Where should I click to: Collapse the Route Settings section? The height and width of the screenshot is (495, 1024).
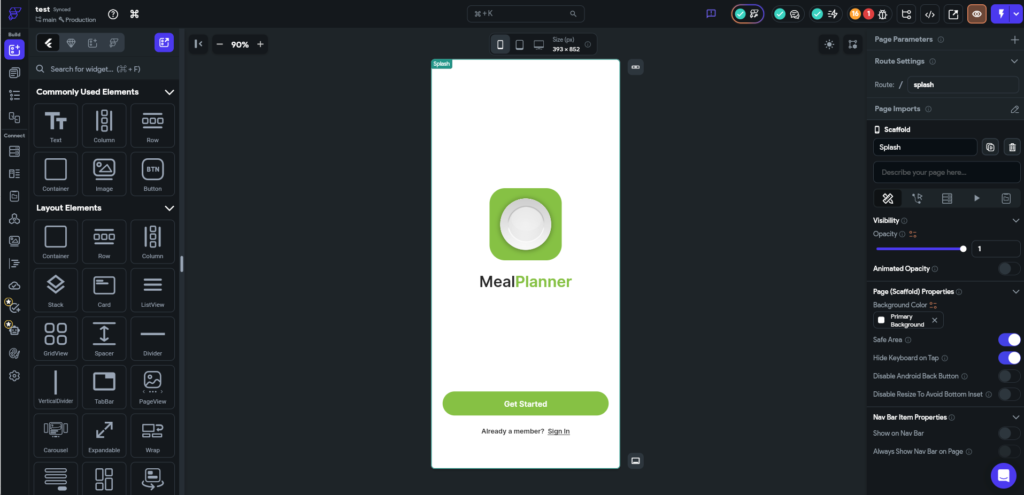pyautogui.click(x=1015, y=61)
